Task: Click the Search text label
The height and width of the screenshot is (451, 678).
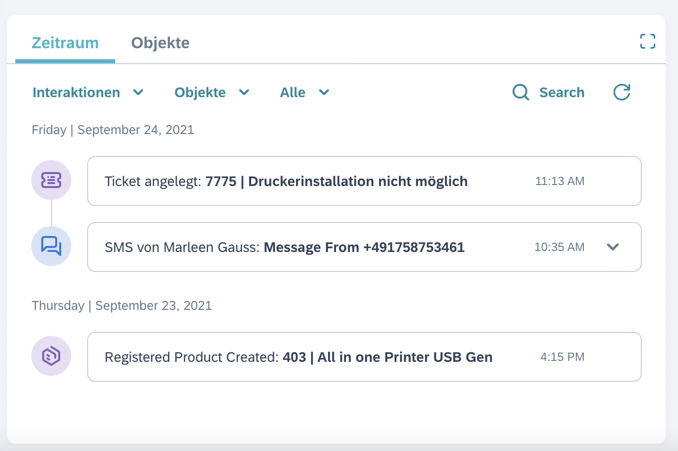Action: (x=561, y=92)
